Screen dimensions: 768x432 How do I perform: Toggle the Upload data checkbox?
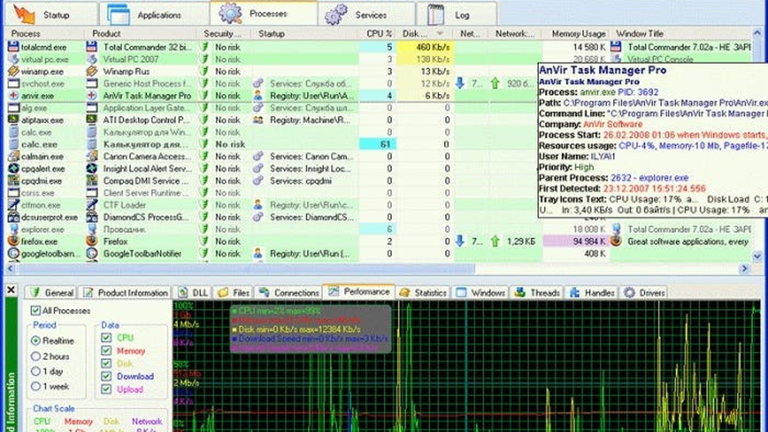(x=106, y=389)
